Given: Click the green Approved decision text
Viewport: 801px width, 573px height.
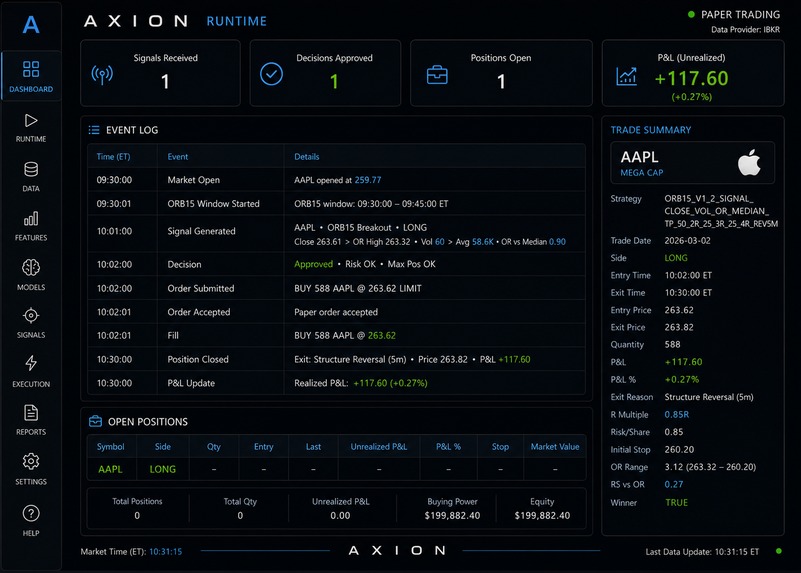Looking at the screenshot, I should click(313, 264).
